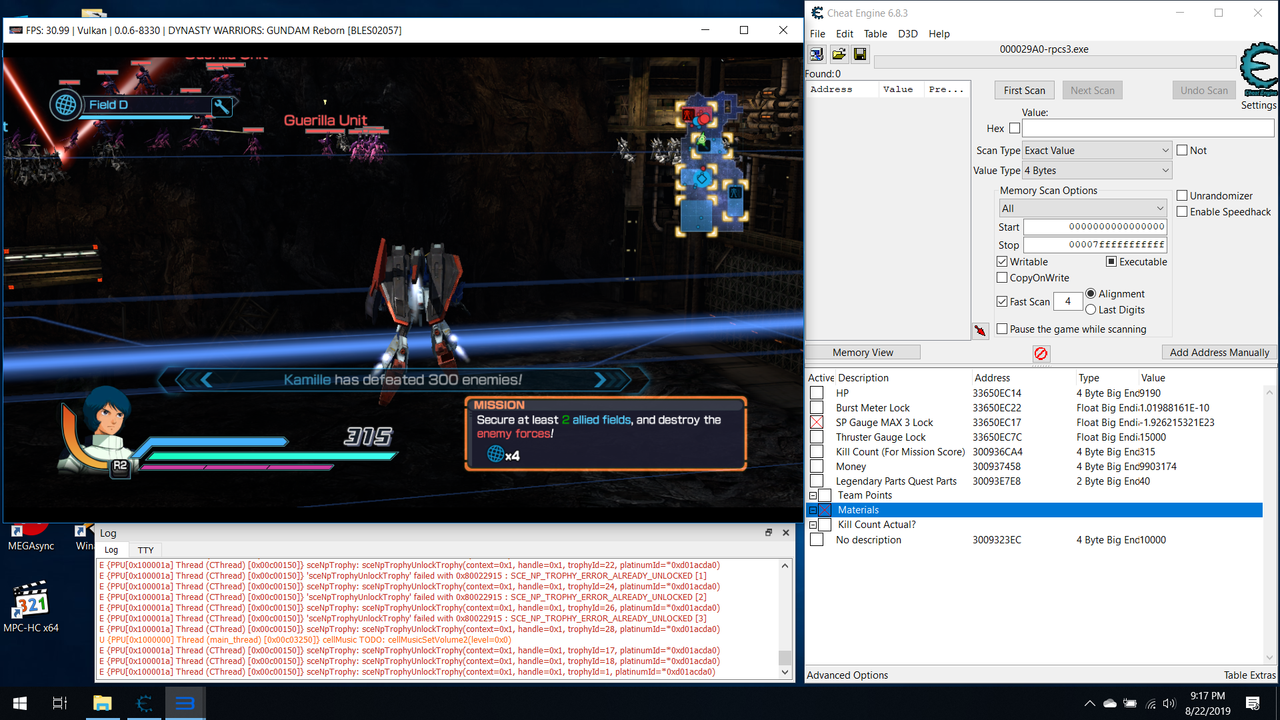Enable the HP cheat checkbox
The image size is (1280, 720).
[815, 392]
